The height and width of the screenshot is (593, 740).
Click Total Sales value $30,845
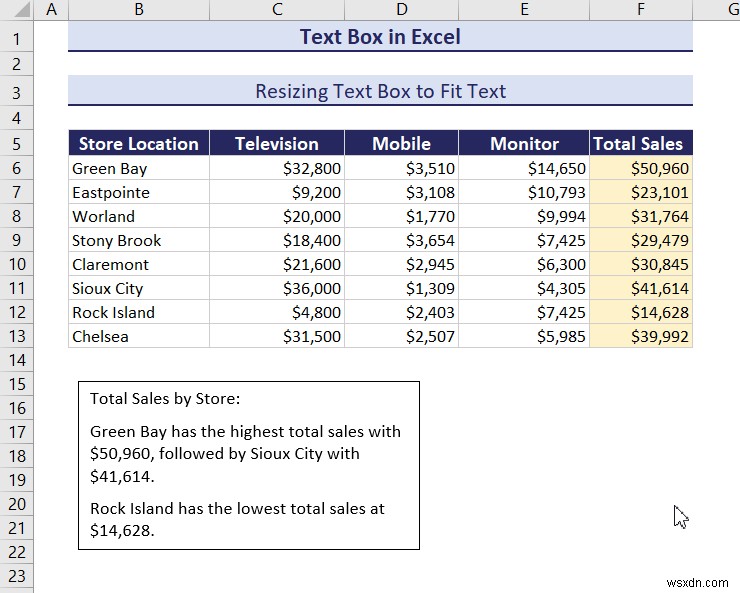[641, 264]
